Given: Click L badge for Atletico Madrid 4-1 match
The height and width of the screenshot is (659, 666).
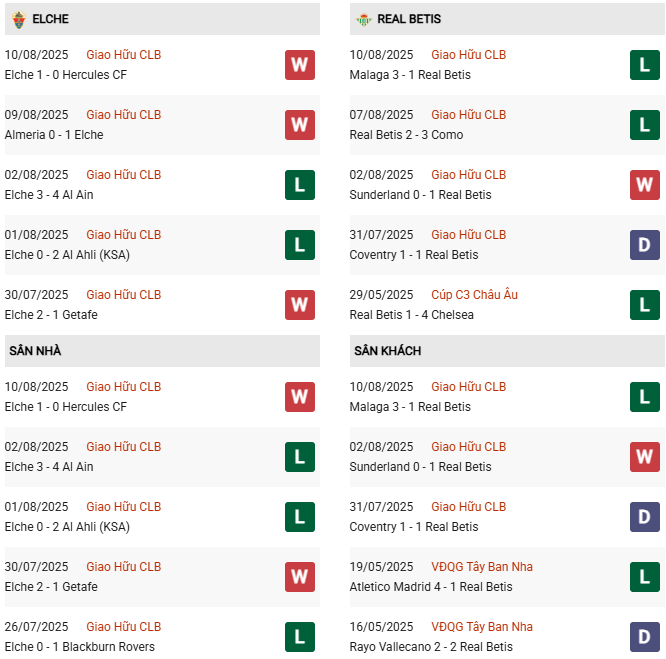Looking at the screenshot, I should [644, 577].
